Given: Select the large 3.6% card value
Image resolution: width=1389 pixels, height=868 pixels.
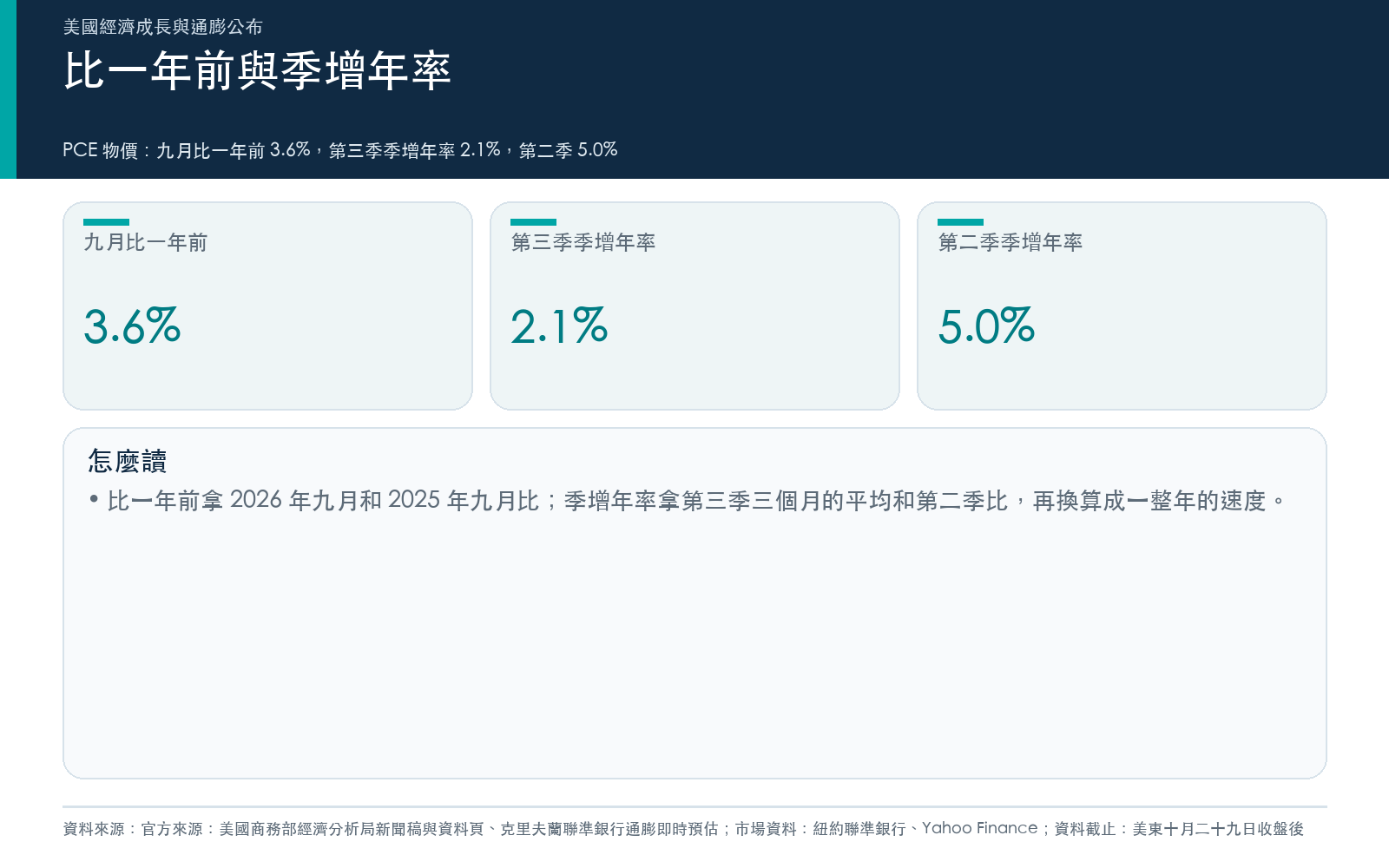Looking at the screenshot, I should tap(132, 326).
